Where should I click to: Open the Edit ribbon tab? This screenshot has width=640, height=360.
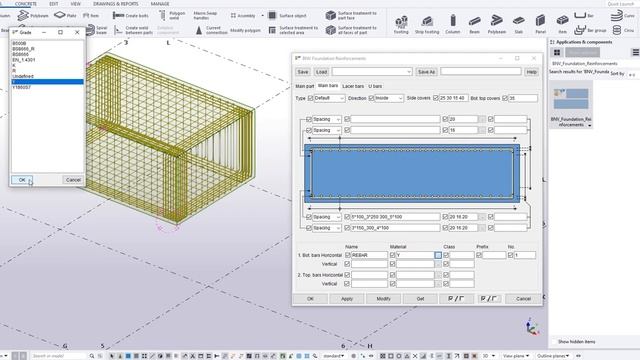pos(53,4)
